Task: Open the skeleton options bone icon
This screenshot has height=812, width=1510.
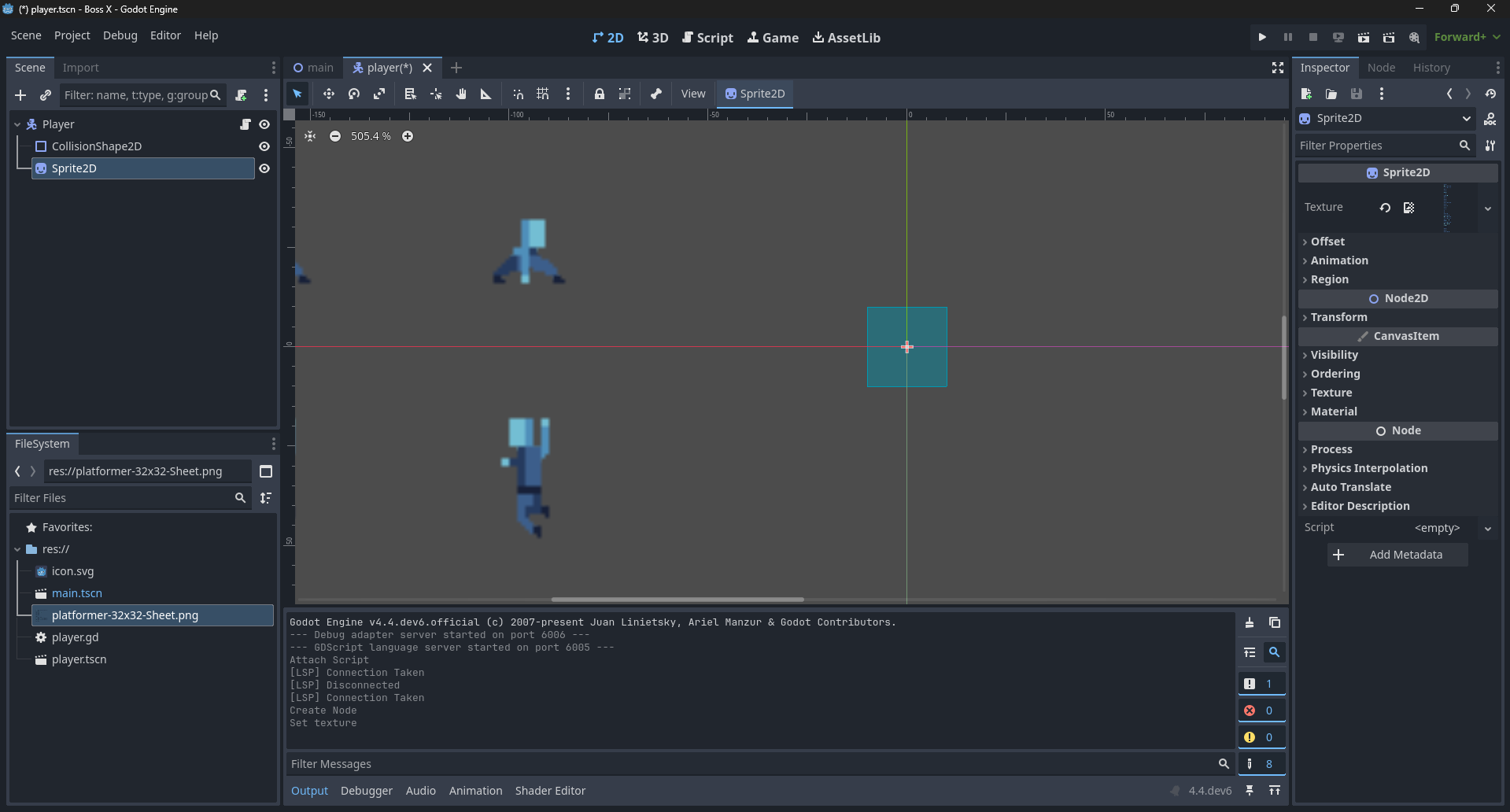Action: [x=656, y=94]
